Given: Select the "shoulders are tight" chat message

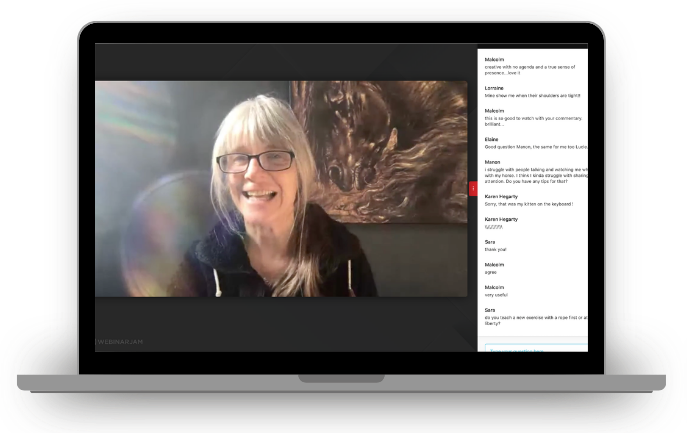Looking at the screenshot, I should [528, 95].
